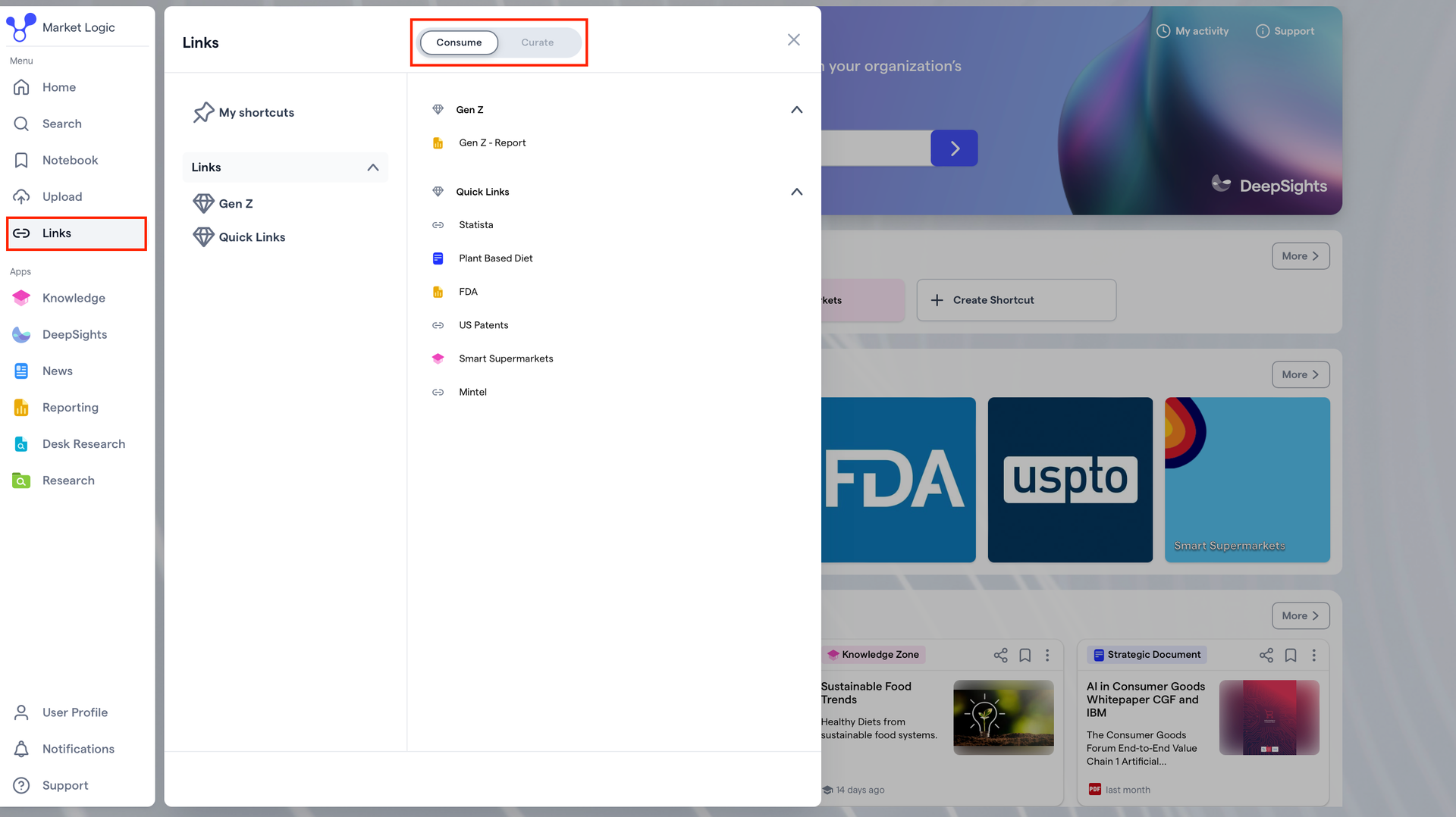This screenshot has width=1456, height=817.
Task: Open the DeepSights app
Action: coord(76,334)
